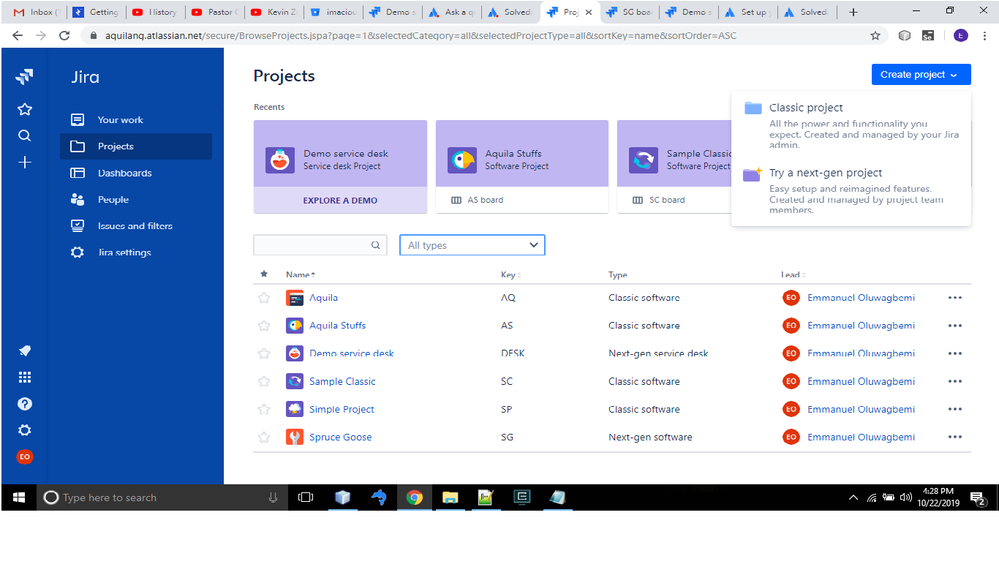Image resolution: width=999 pixels, height=562 pixels.
Task: Click the Classic project folder icon
Action: (753, 108)
